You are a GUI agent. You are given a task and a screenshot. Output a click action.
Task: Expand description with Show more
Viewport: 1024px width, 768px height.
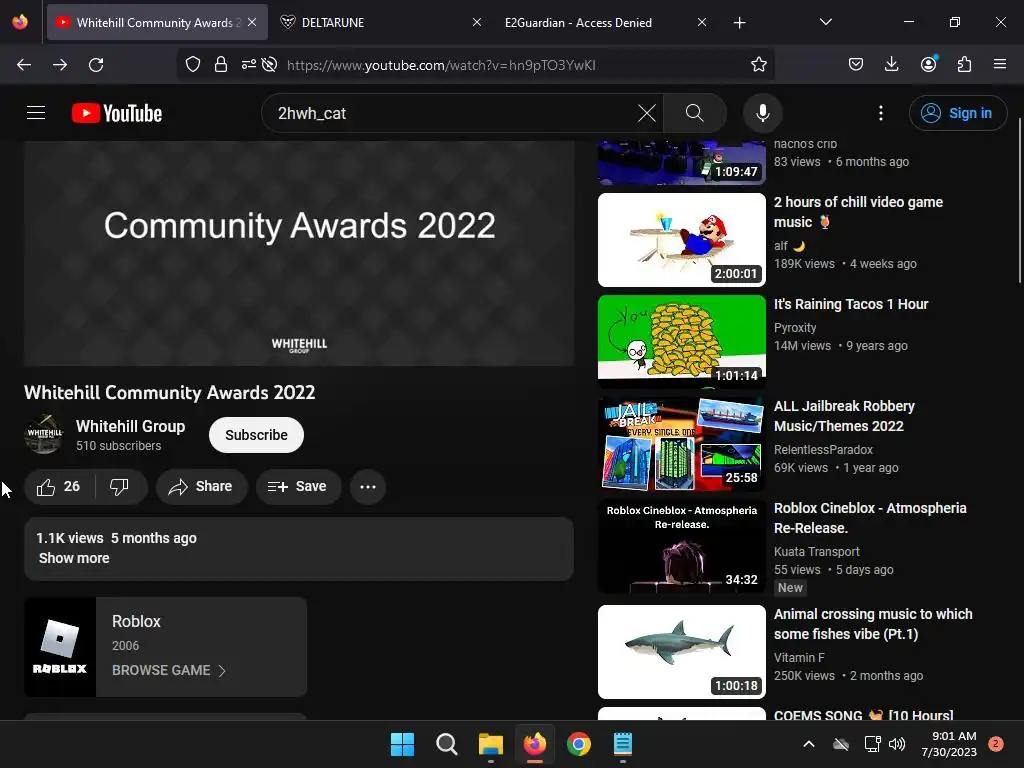[74, 558]
